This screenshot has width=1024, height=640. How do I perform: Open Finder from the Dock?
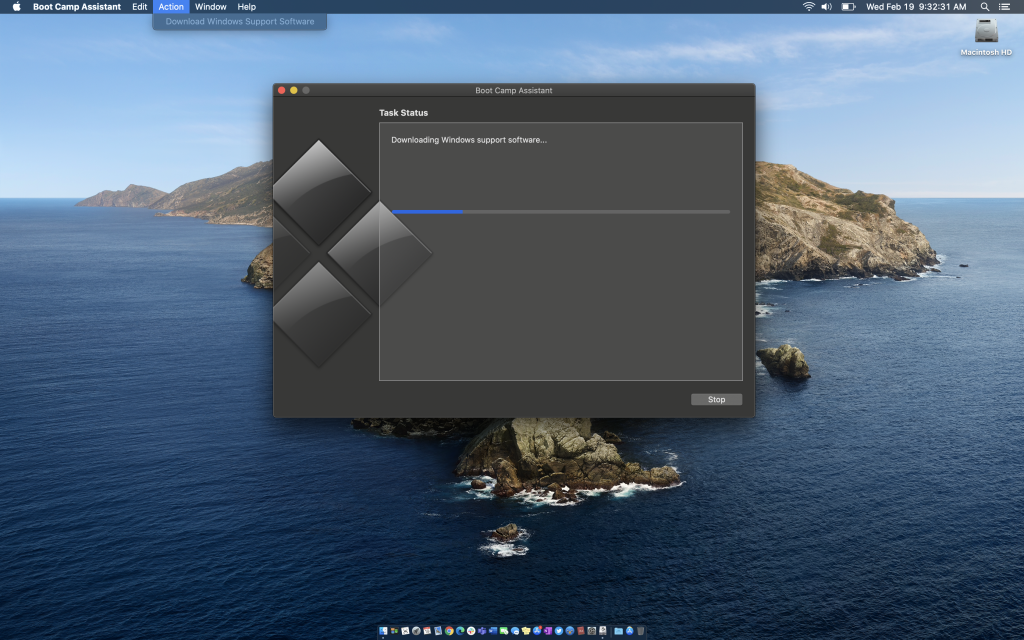383,631
